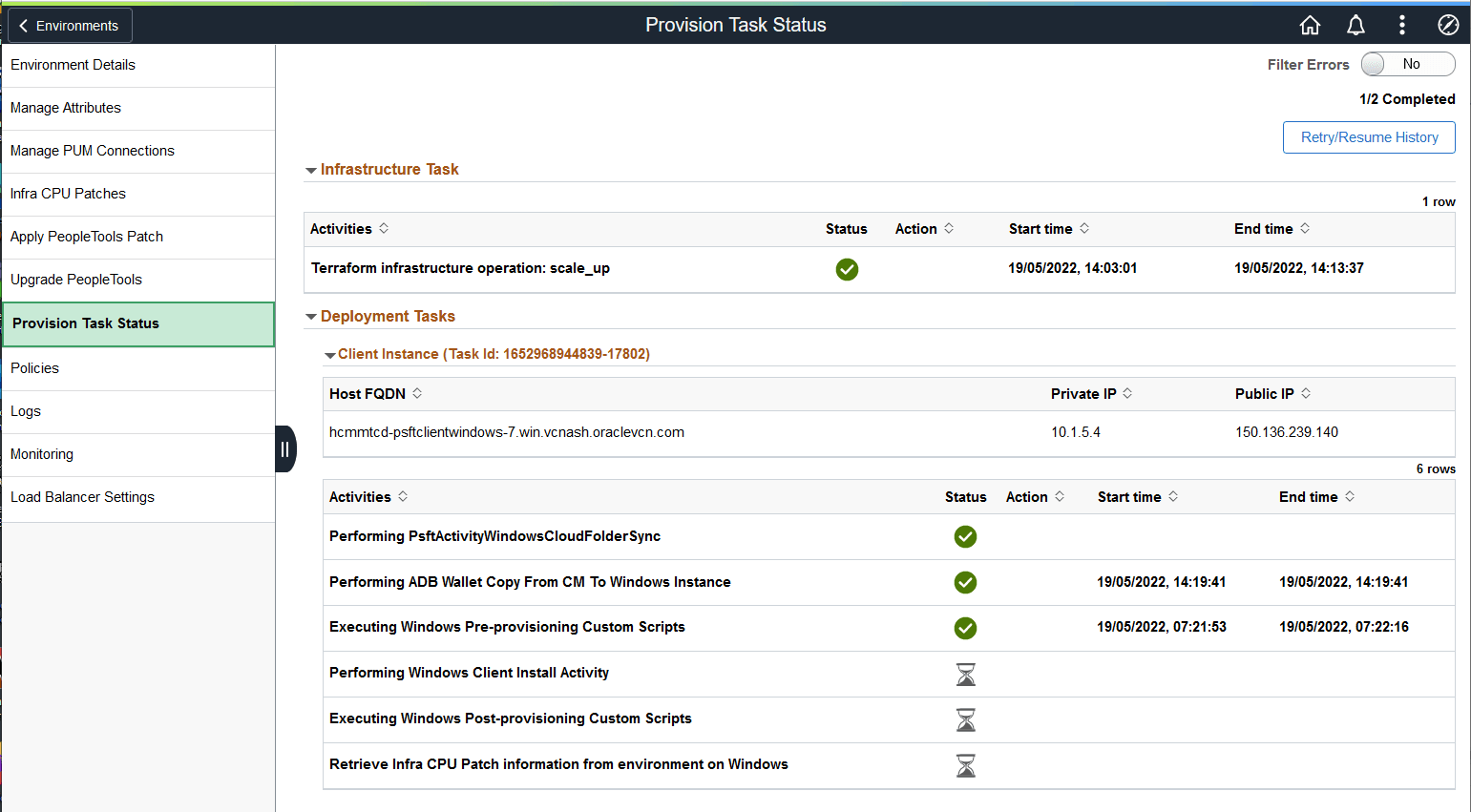Click the green success icon for Terraform scale_up

point(847,269)
